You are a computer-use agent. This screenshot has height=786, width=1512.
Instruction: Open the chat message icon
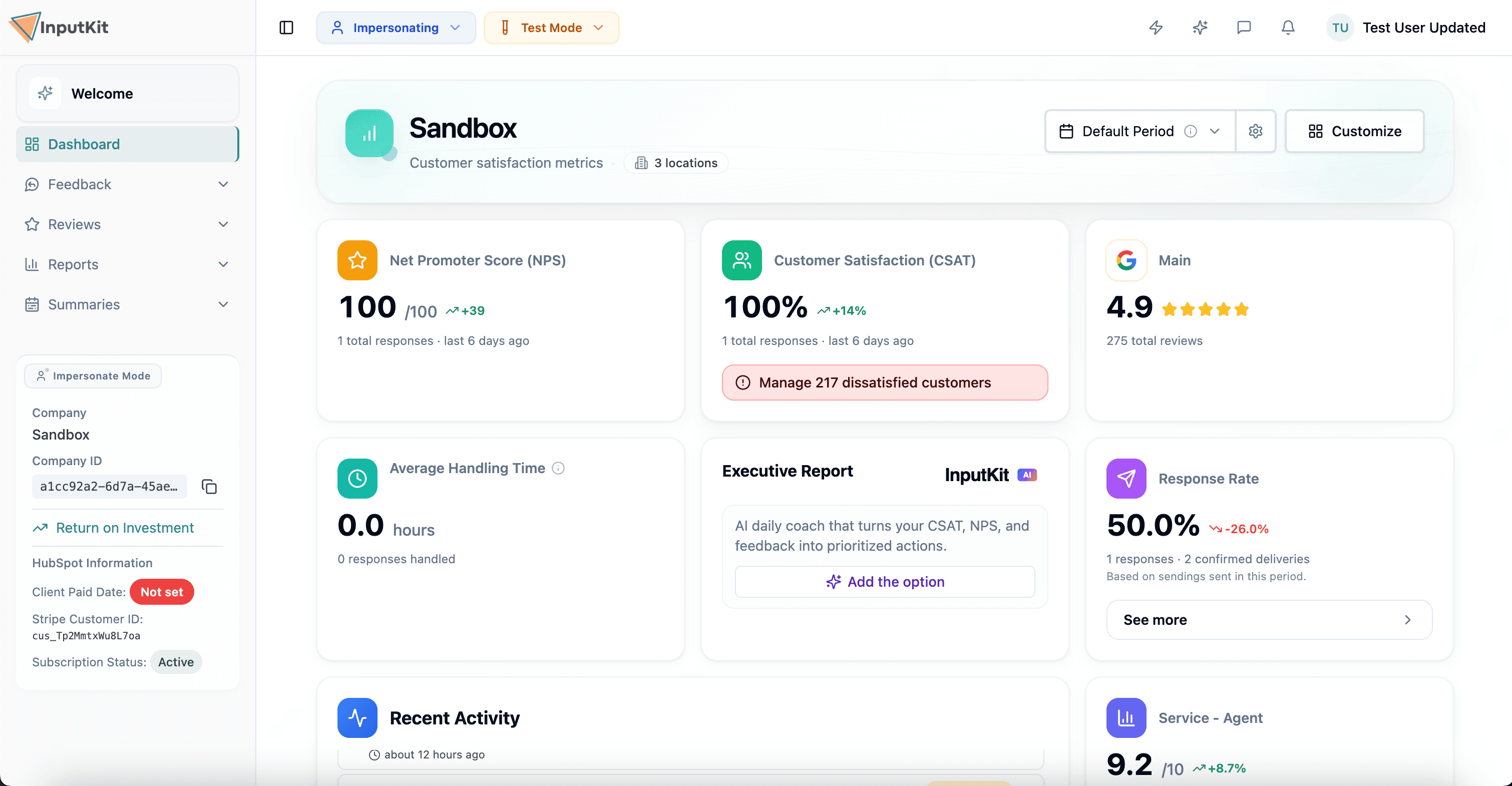click(1244, 28)
